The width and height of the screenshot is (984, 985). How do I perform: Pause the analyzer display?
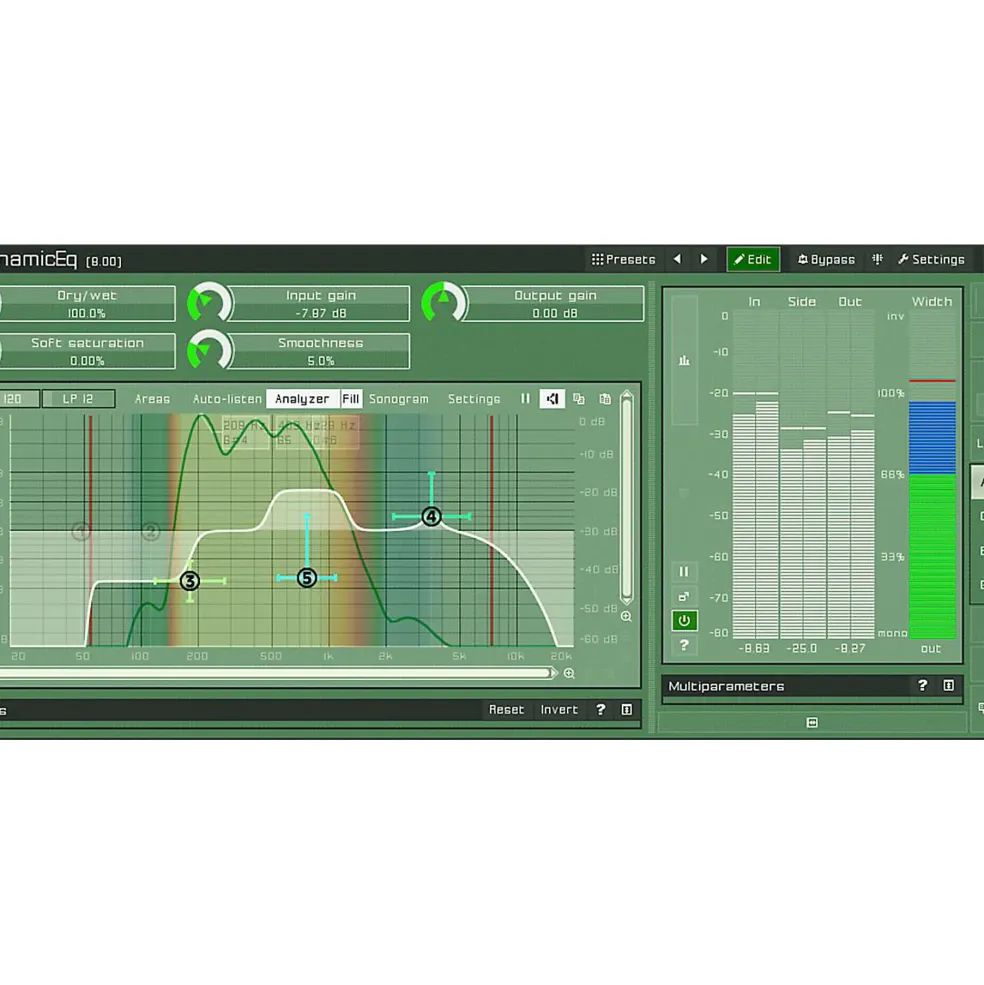click(x=525, y=398)
